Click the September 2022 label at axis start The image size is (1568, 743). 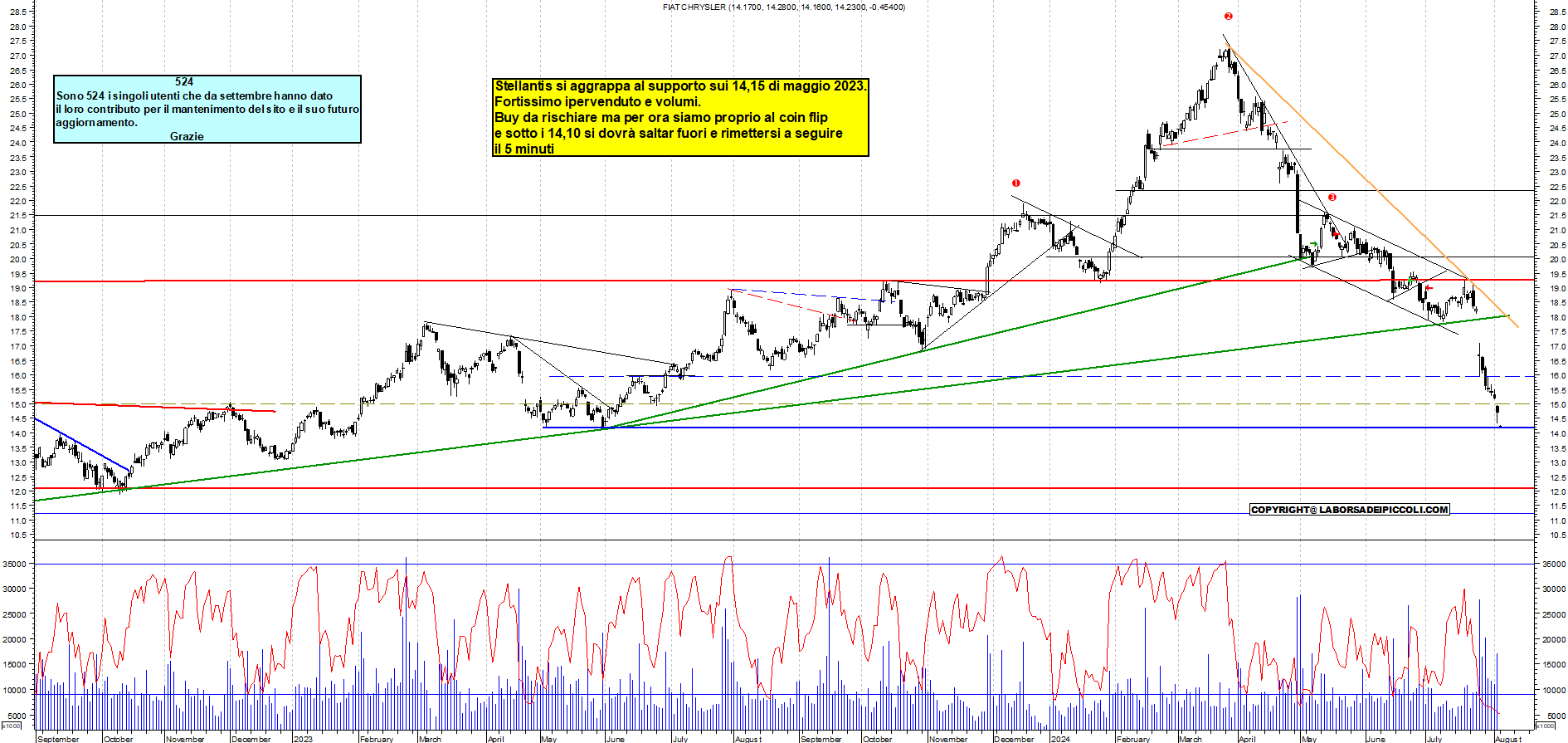click(x=58, y=739)
